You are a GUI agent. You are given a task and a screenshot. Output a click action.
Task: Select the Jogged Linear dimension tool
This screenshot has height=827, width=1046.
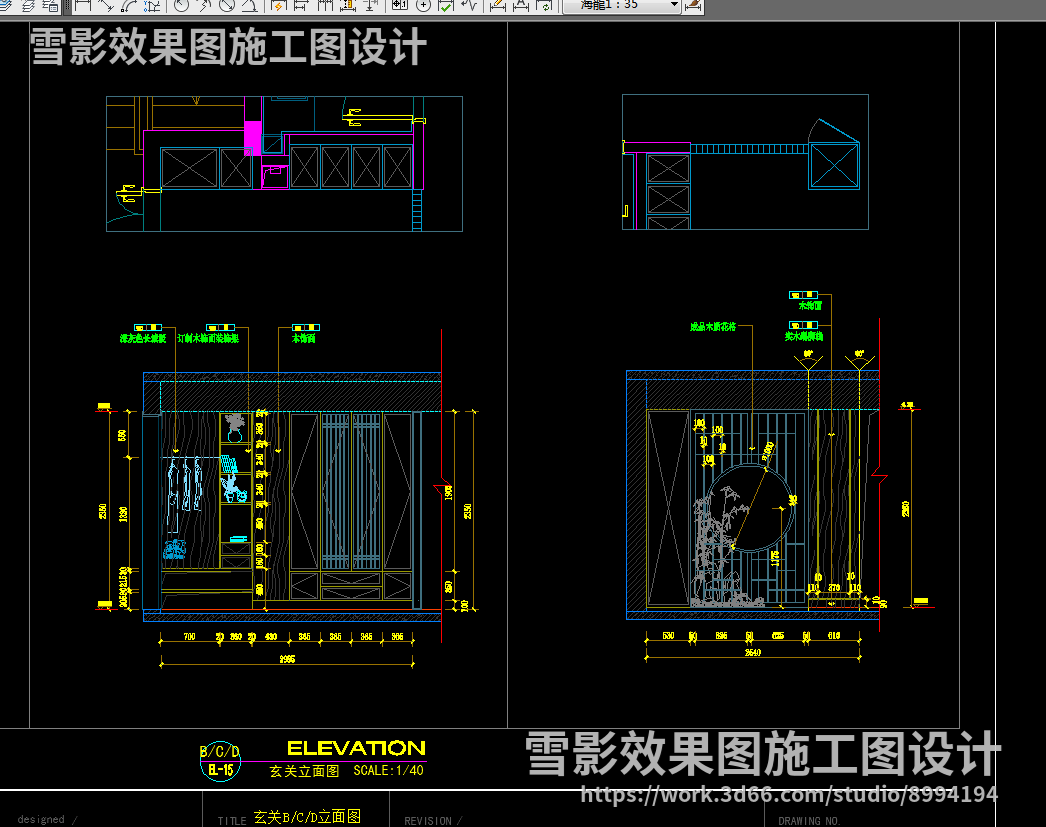[469, 5]
